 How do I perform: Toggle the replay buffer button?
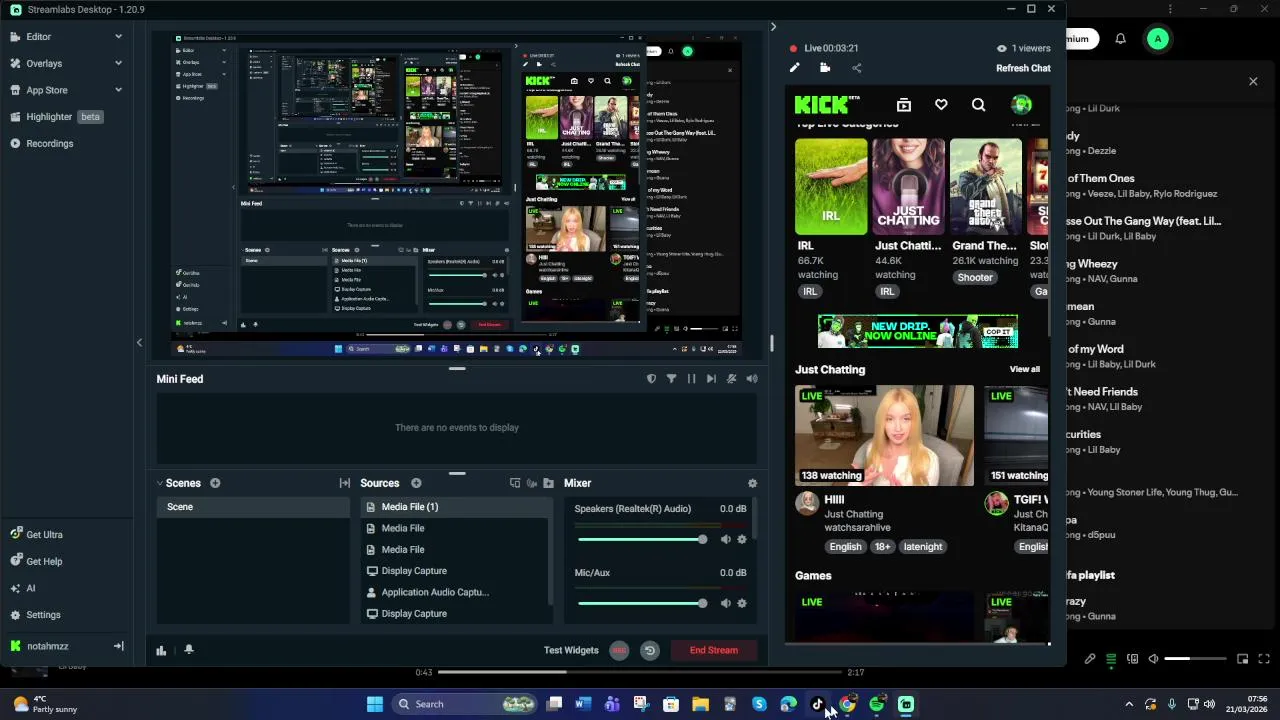[650, 650]
